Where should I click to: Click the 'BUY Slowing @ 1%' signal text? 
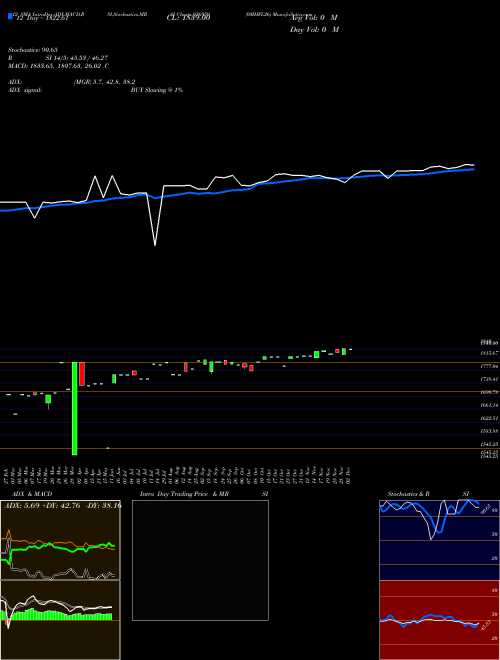[157, 90]
